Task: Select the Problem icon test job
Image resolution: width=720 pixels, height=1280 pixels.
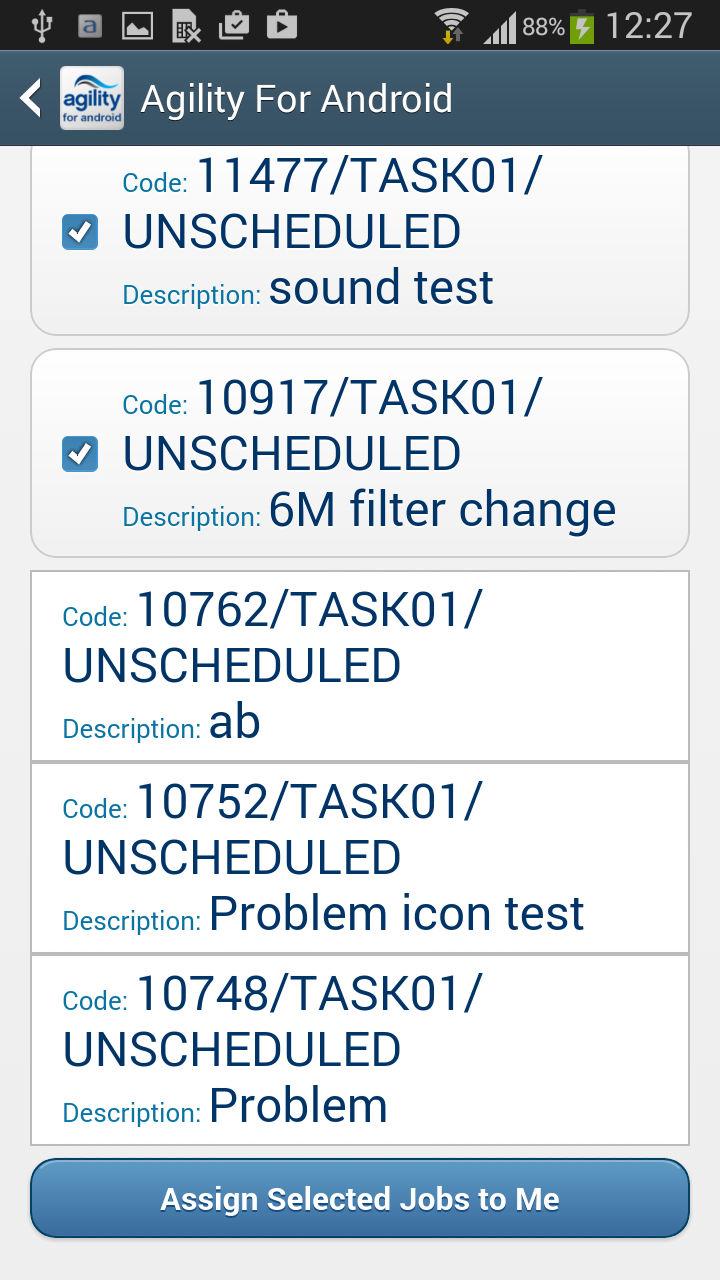Action: coord(360,858)
